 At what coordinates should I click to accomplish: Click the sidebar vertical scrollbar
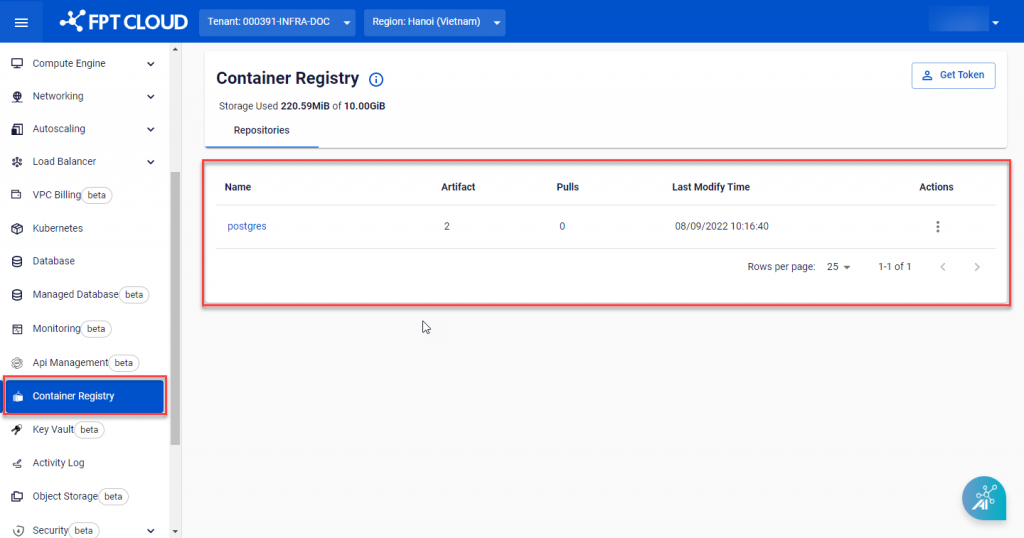pyautogui.click(x=176, y=300)
